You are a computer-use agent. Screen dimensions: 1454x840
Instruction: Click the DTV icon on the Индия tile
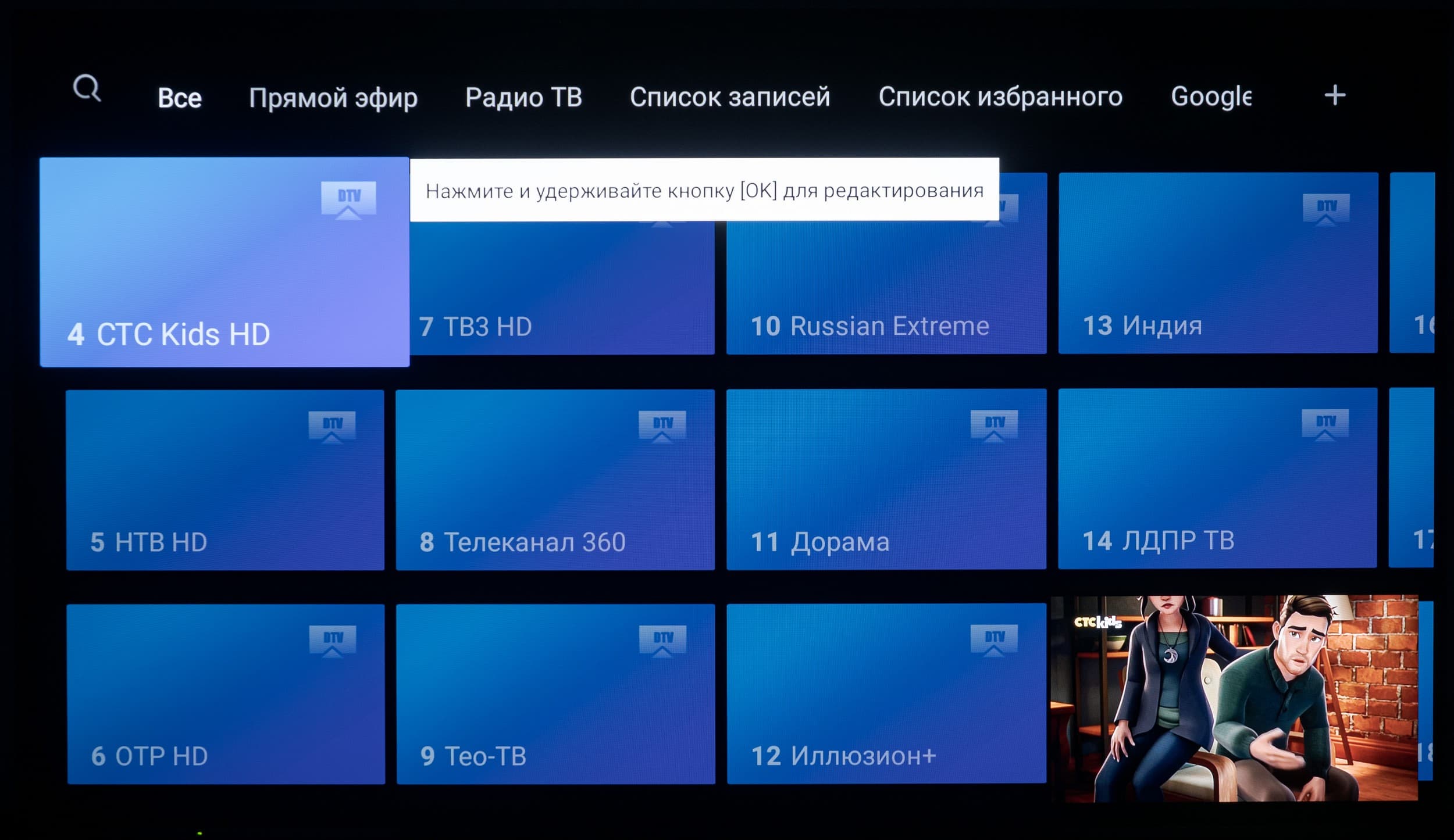(1326, 210)
